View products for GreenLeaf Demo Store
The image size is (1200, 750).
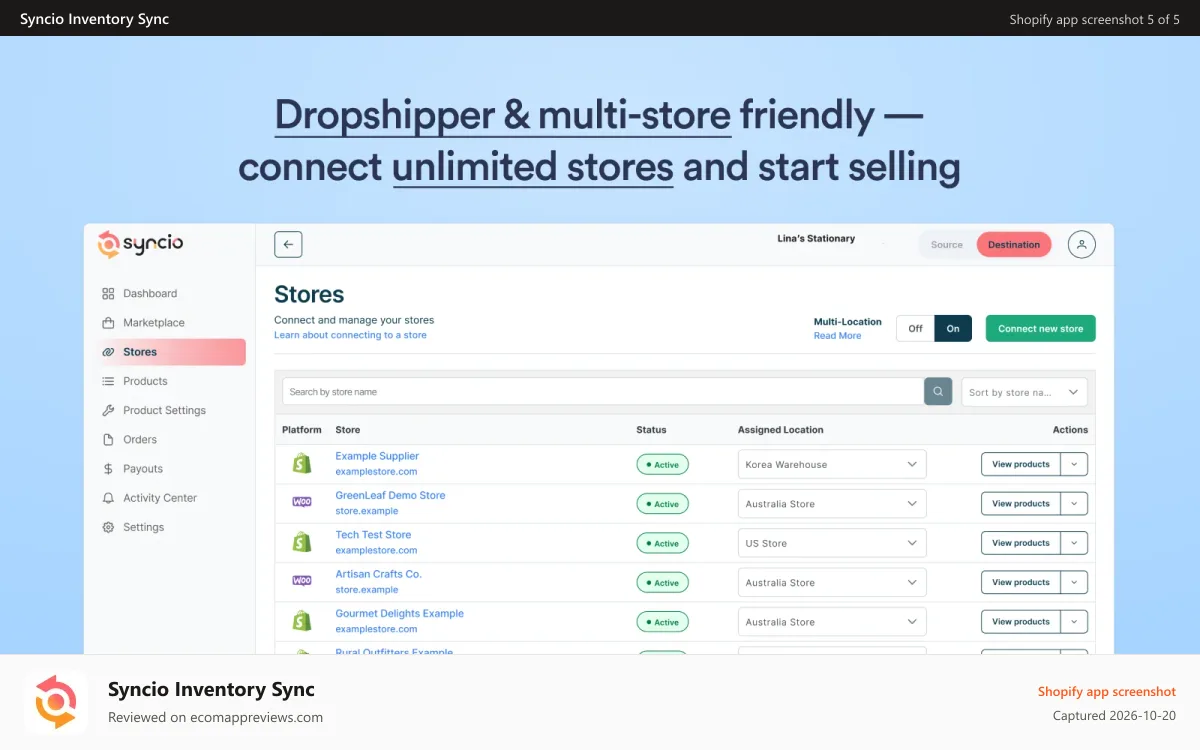tap(1021, 504)
